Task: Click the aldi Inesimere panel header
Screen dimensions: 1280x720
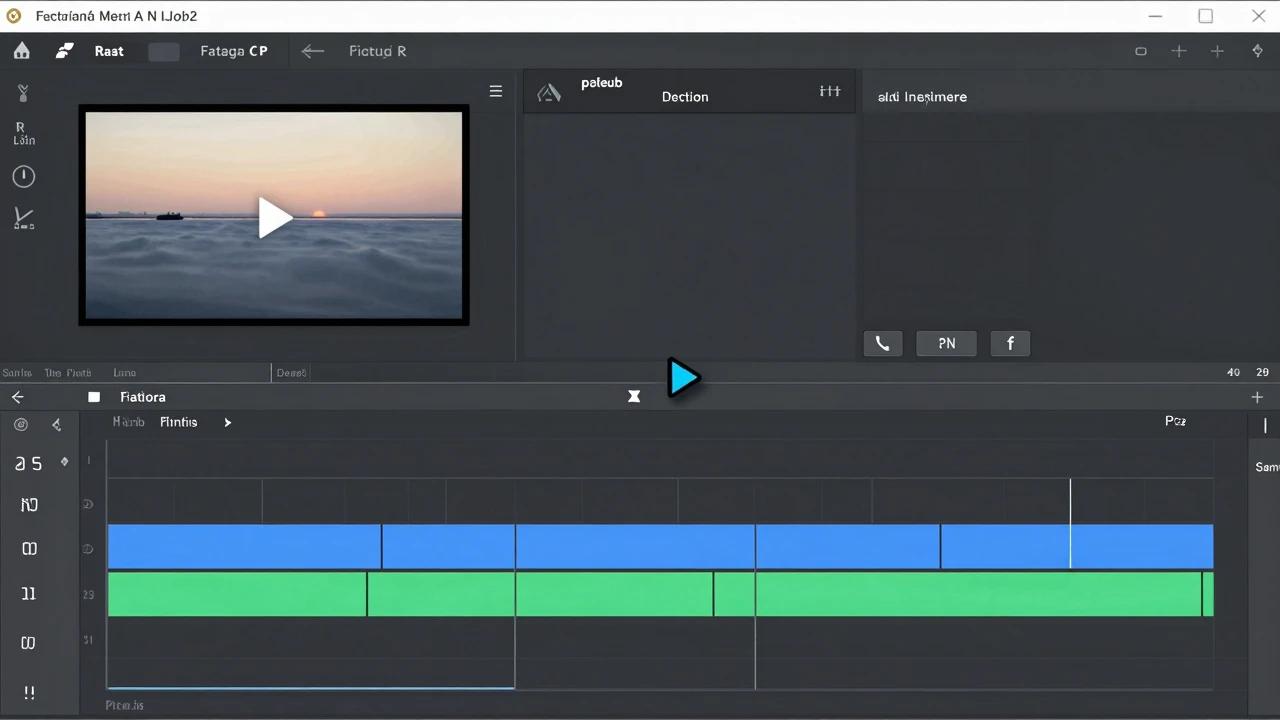Action: tap(922, 97)
